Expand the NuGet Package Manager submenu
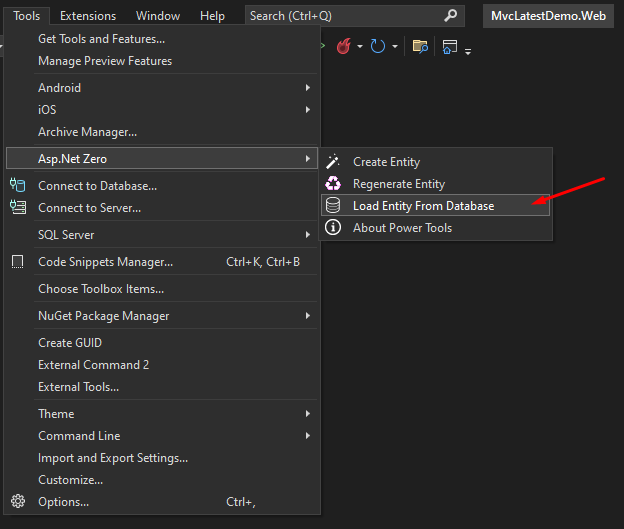Image resolution: width=624 pixels, height=529 pixels. pyautogui.click(x=162, y=316)
